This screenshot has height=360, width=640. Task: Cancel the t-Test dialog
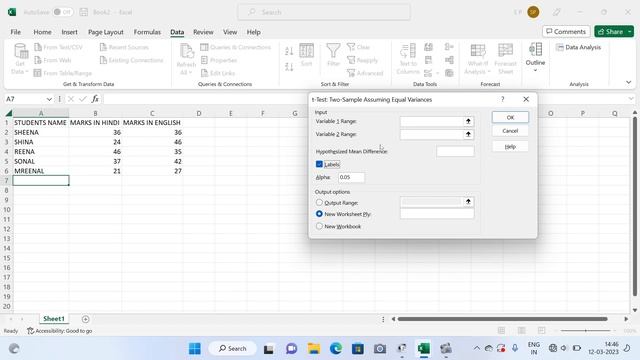(x=510, y=131)
